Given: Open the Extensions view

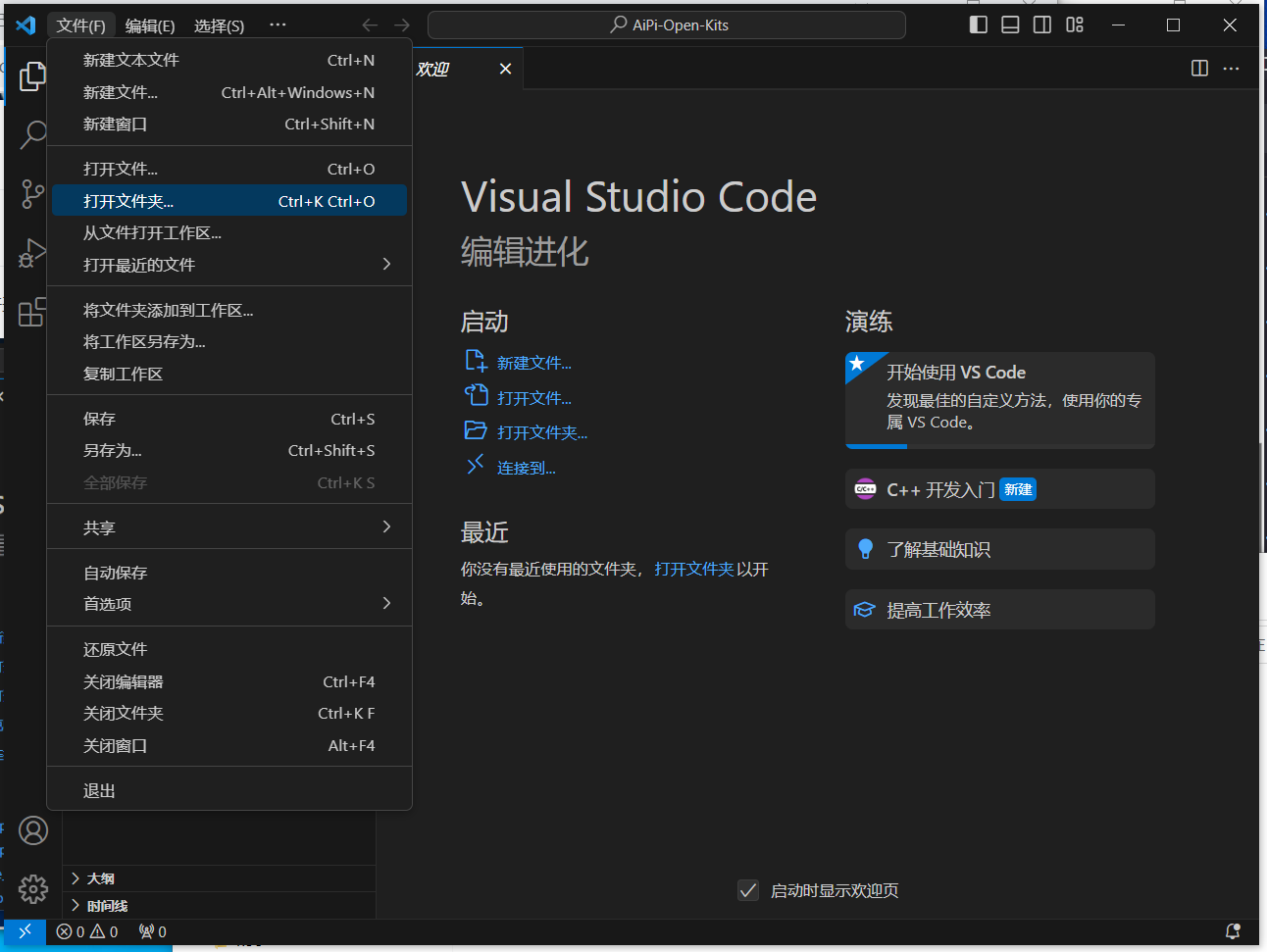Looking at the screenshot, I should (x=32, y=312).
